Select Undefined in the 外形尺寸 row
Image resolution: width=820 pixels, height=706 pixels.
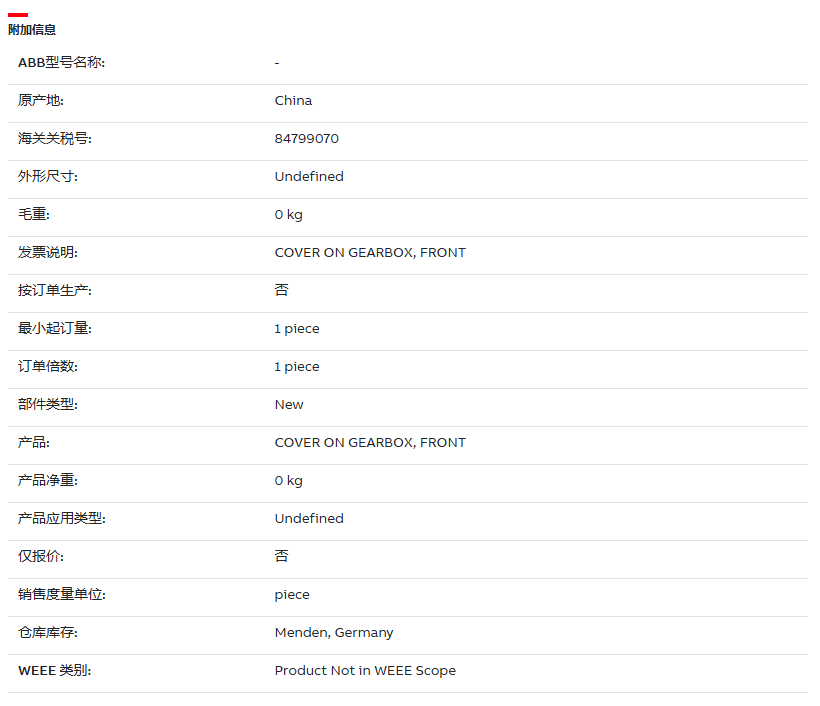click(x=309, y=177)
